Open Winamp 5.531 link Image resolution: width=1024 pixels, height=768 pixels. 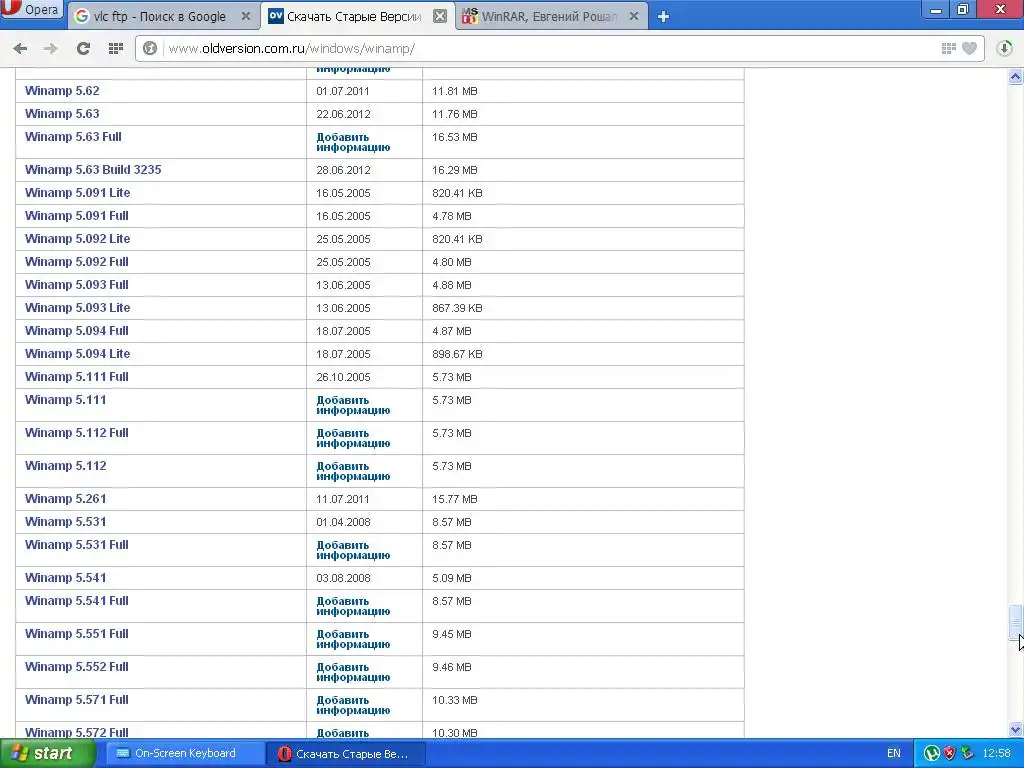(x=65, y=522)
